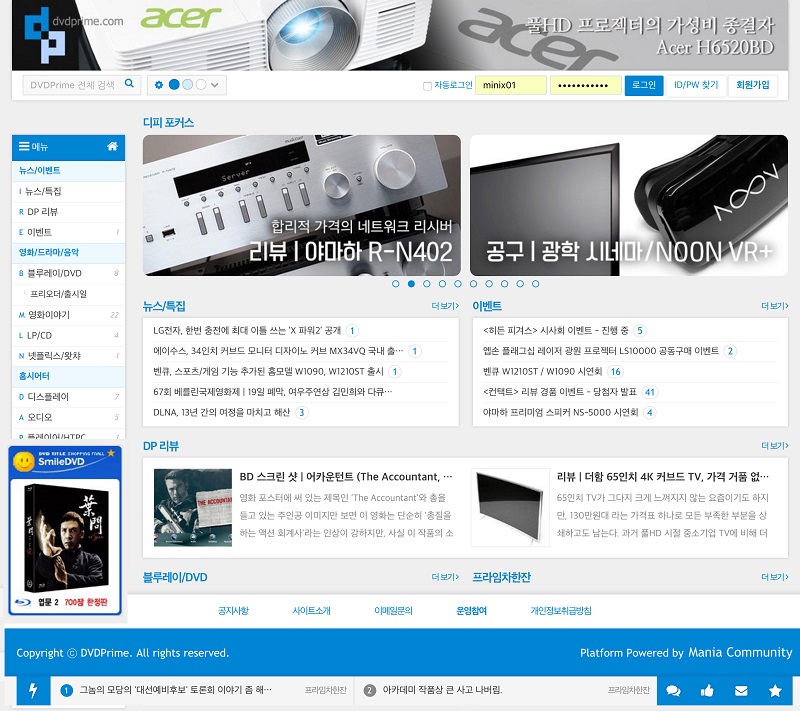
Task: Open theme settings gear icon
Action: 159,85
